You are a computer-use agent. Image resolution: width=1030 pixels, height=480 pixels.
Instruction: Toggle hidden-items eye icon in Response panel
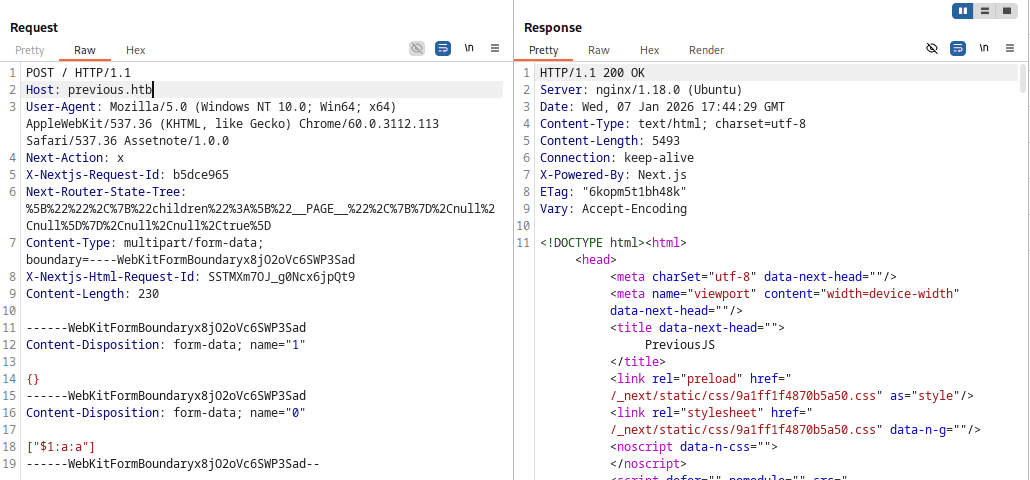tap(932, 48)
